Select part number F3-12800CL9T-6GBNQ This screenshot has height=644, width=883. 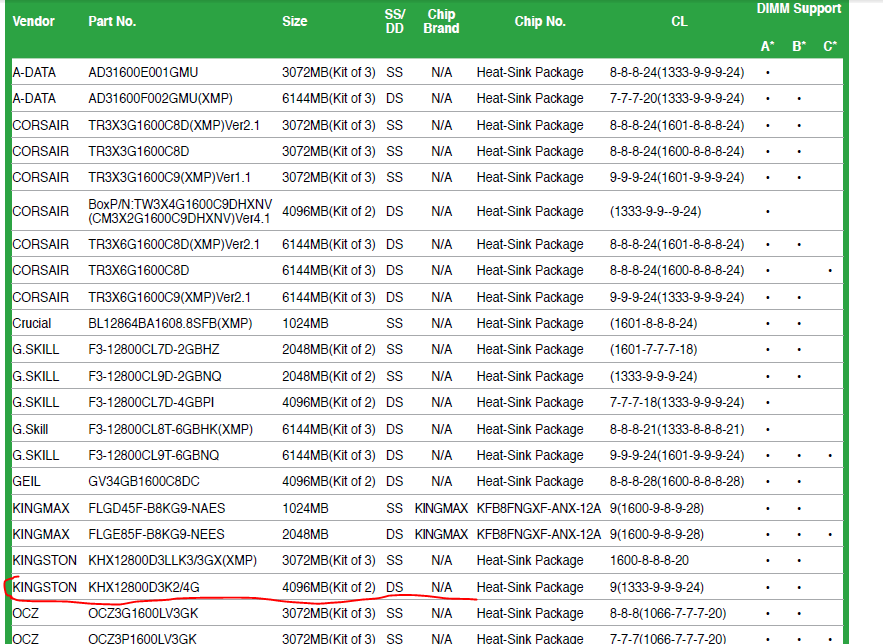click(x=154, y=455)
